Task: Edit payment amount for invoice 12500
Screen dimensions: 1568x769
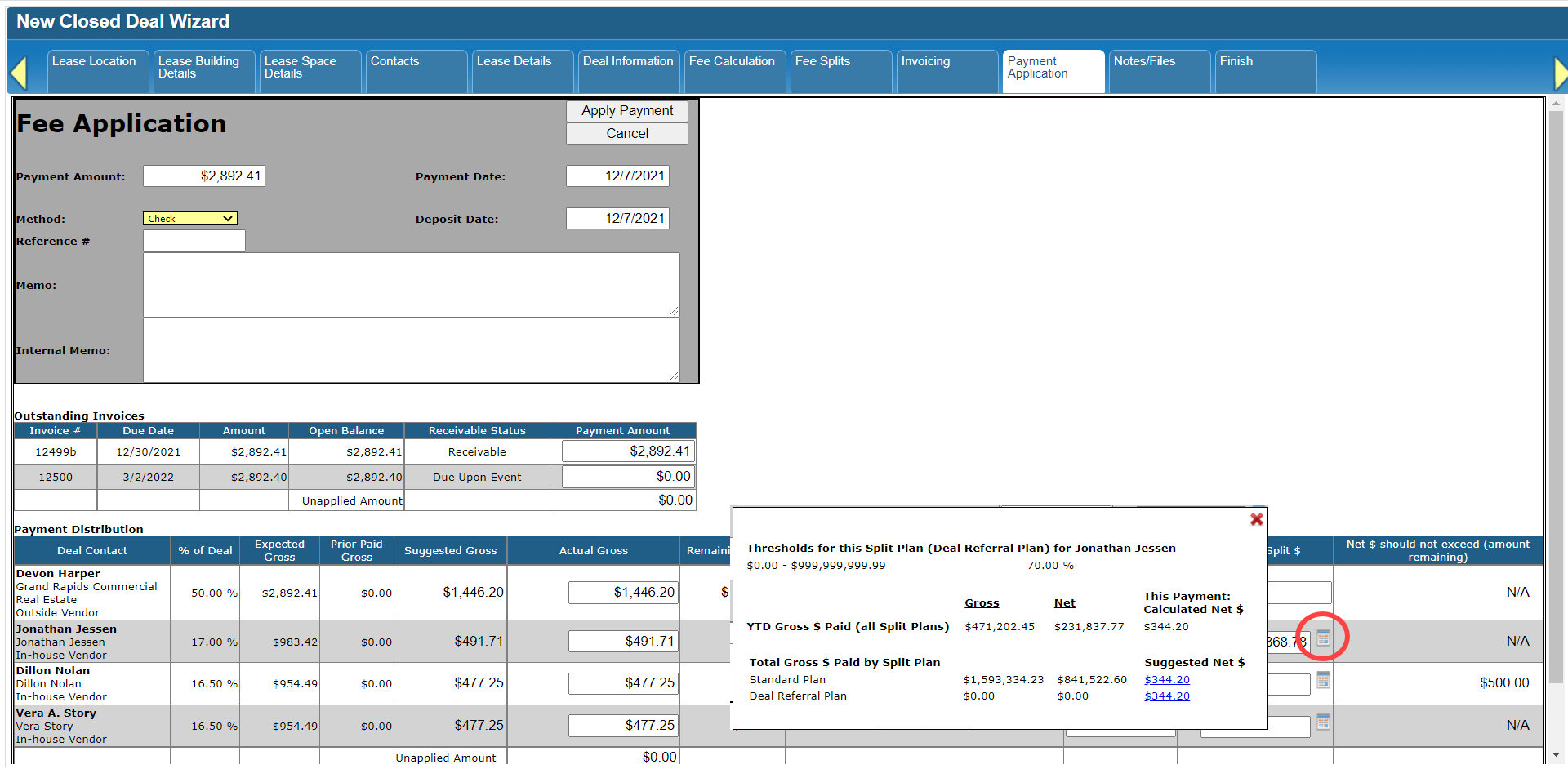Action: 627,477
